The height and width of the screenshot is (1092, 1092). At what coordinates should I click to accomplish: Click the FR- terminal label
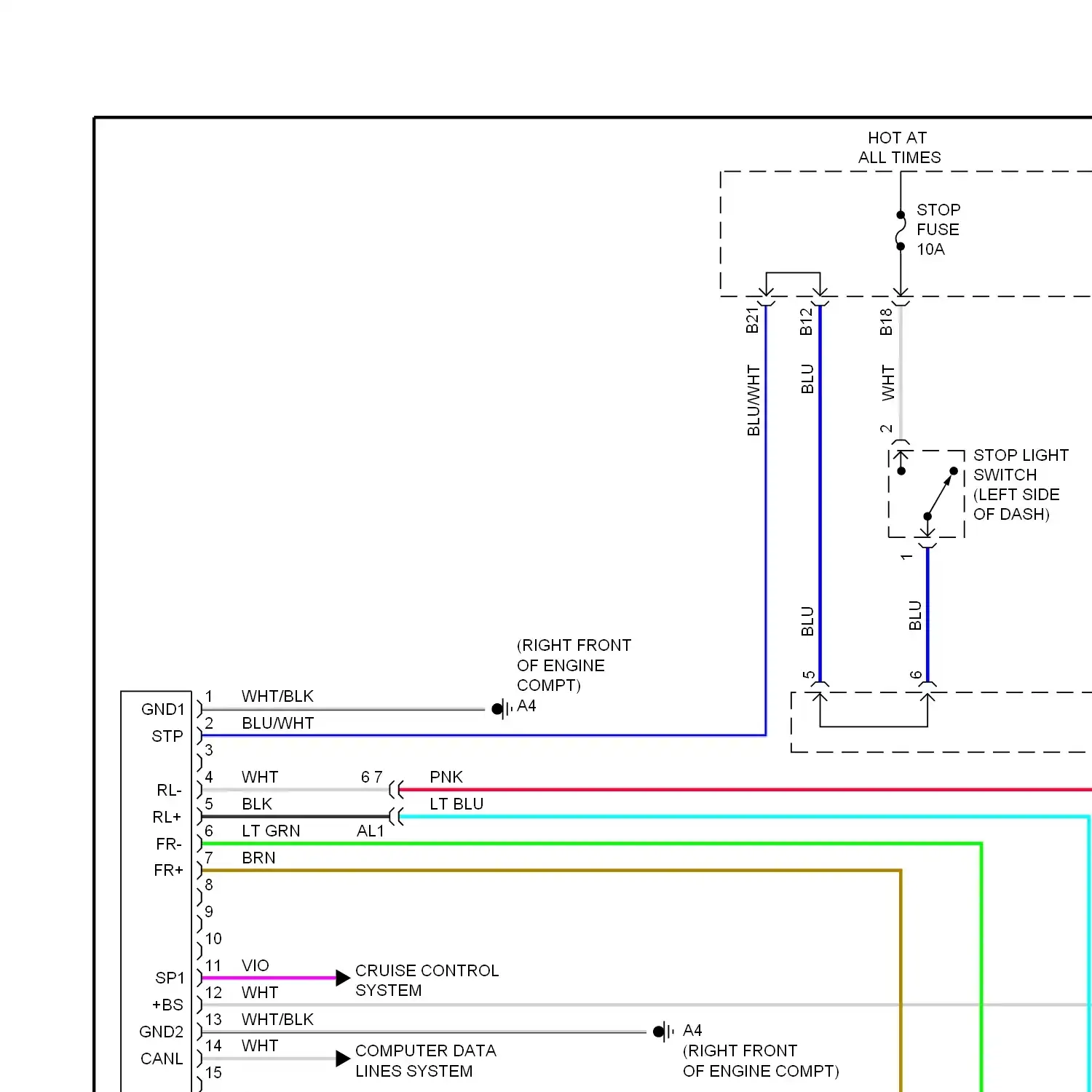point(169,844)
